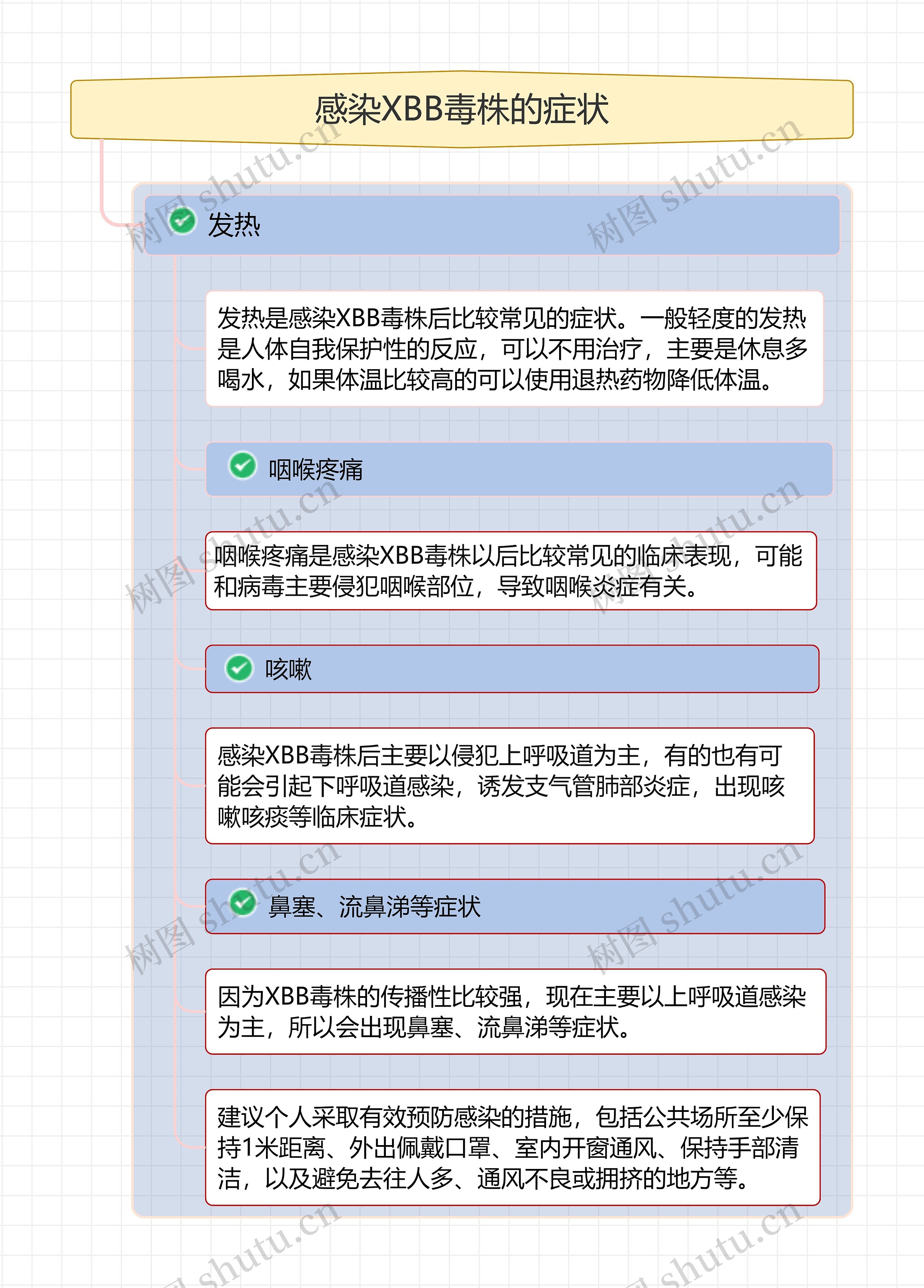924x1288 pixels.
Task: Click the text box starting 因为XBB毒株的传播性比较强
Action: coord(516,1012)
